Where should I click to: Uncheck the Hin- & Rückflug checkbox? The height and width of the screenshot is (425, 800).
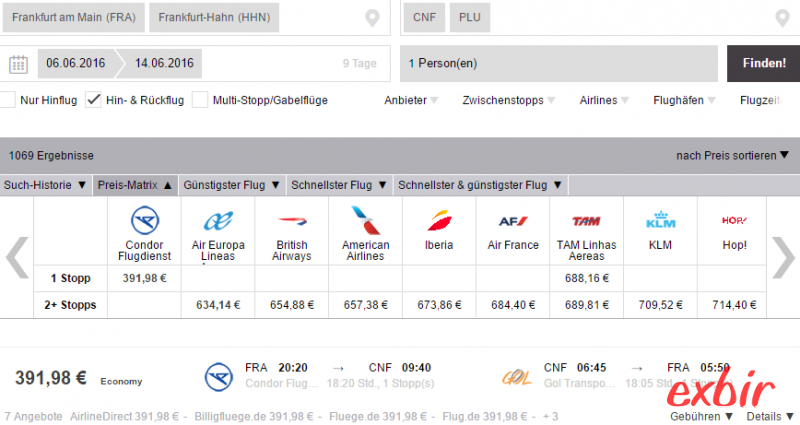(93, 100)
